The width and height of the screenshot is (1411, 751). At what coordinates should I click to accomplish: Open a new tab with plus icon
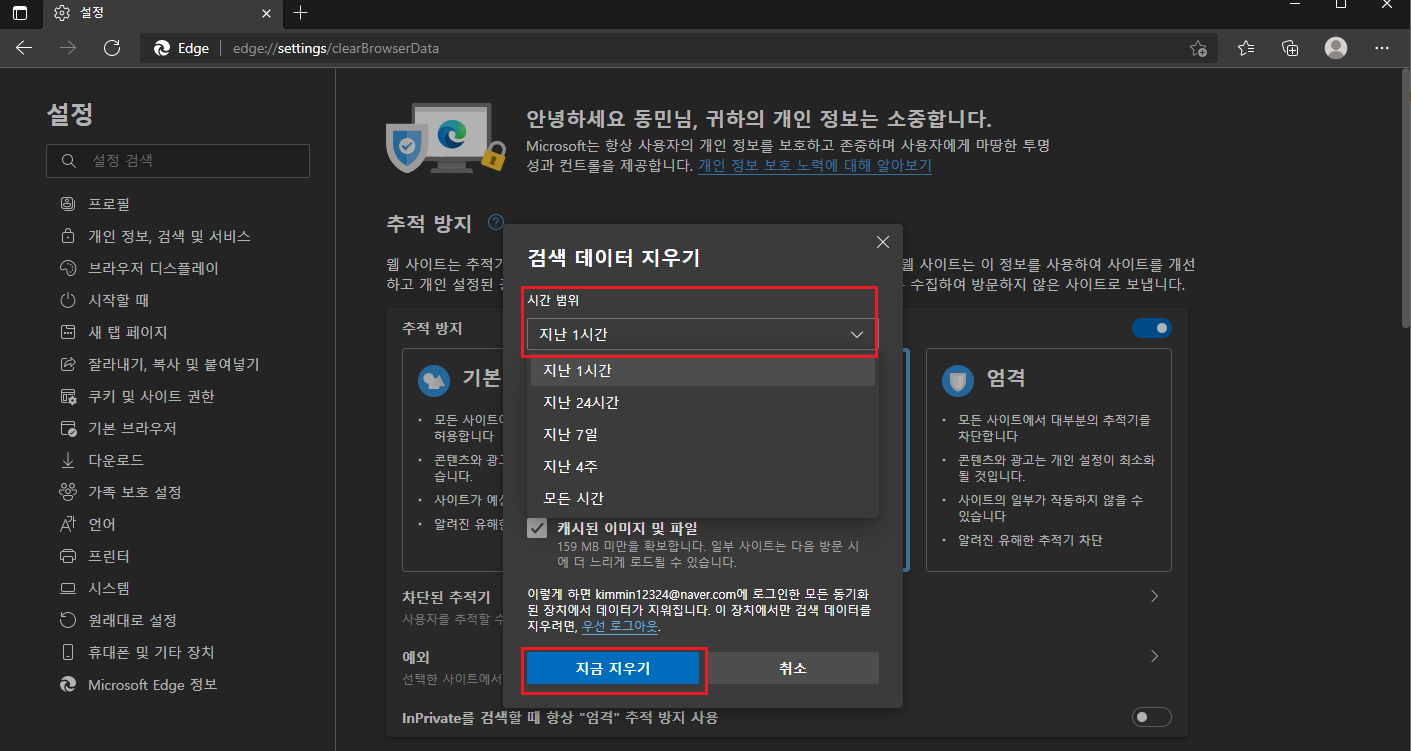(x=301, y=13)
